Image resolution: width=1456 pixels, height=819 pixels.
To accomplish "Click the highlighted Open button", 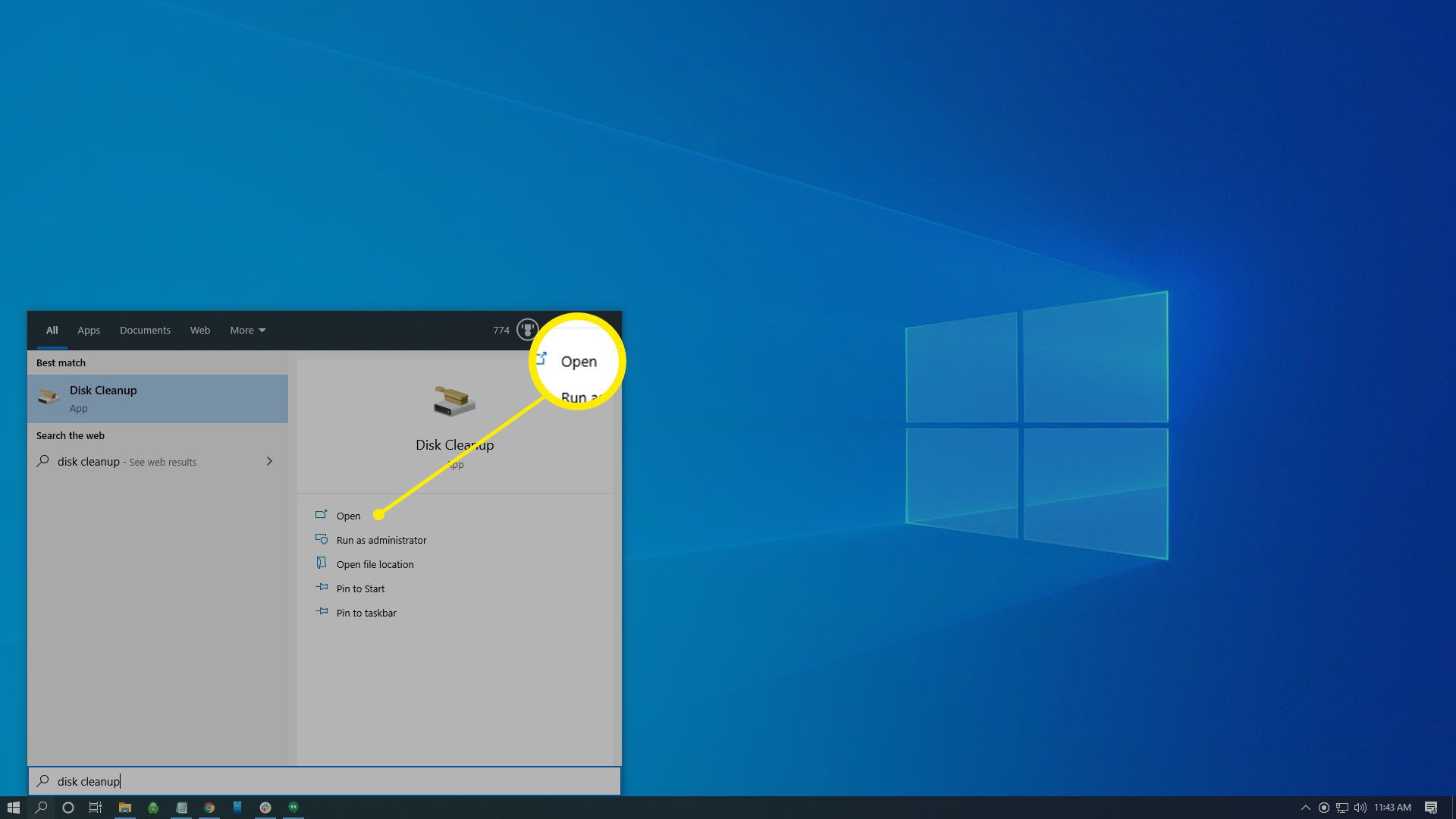I will tap(578, 361).
